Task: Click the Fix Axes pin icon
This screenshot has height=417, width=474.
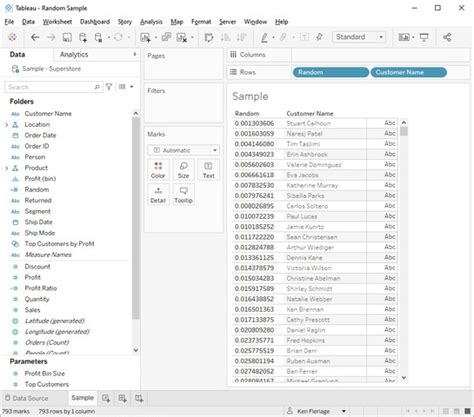Action: coord(319,37)
